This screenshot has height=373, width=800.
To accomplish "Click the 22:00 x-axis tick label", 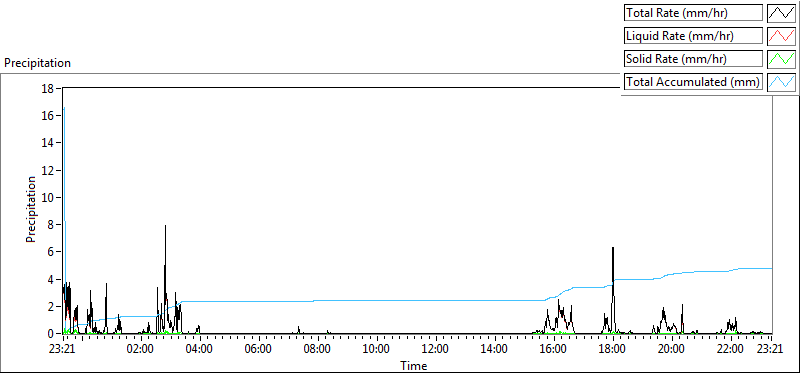I will click(x=731, y=350).
